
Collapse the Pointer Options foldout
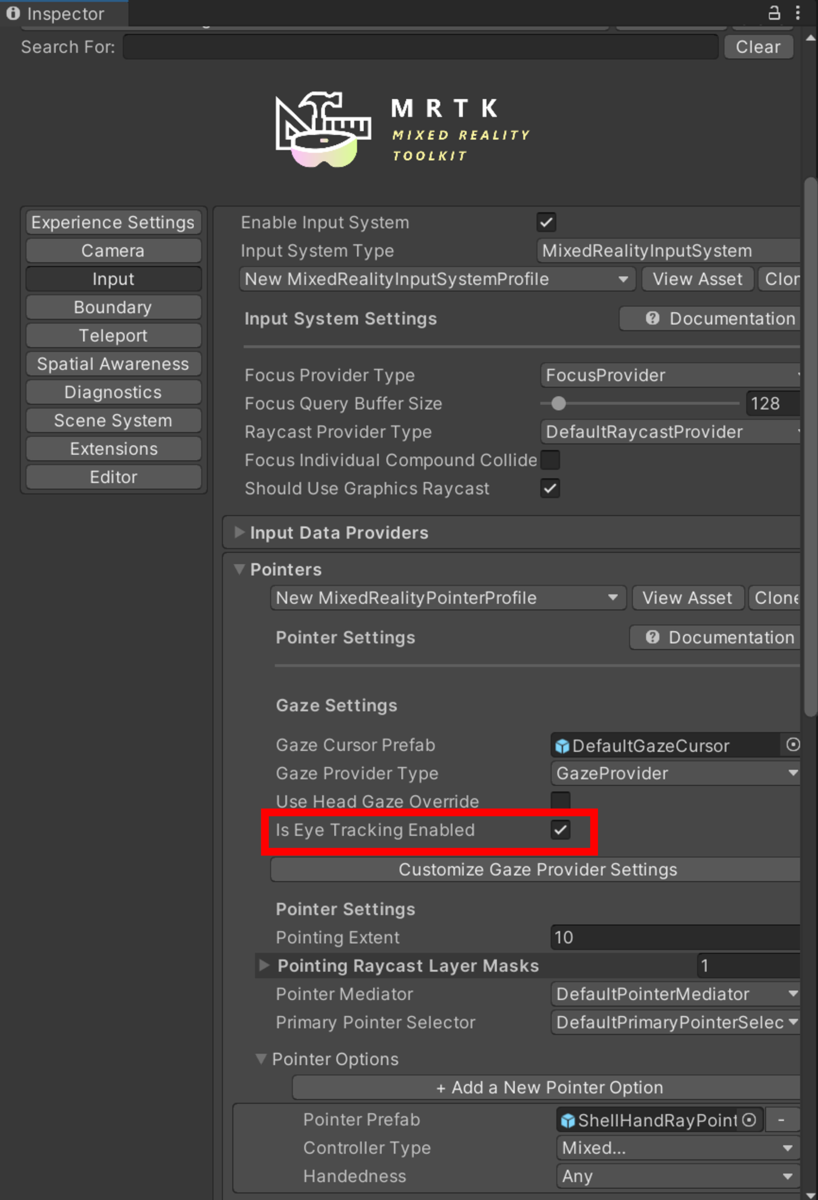(261, 1059)
